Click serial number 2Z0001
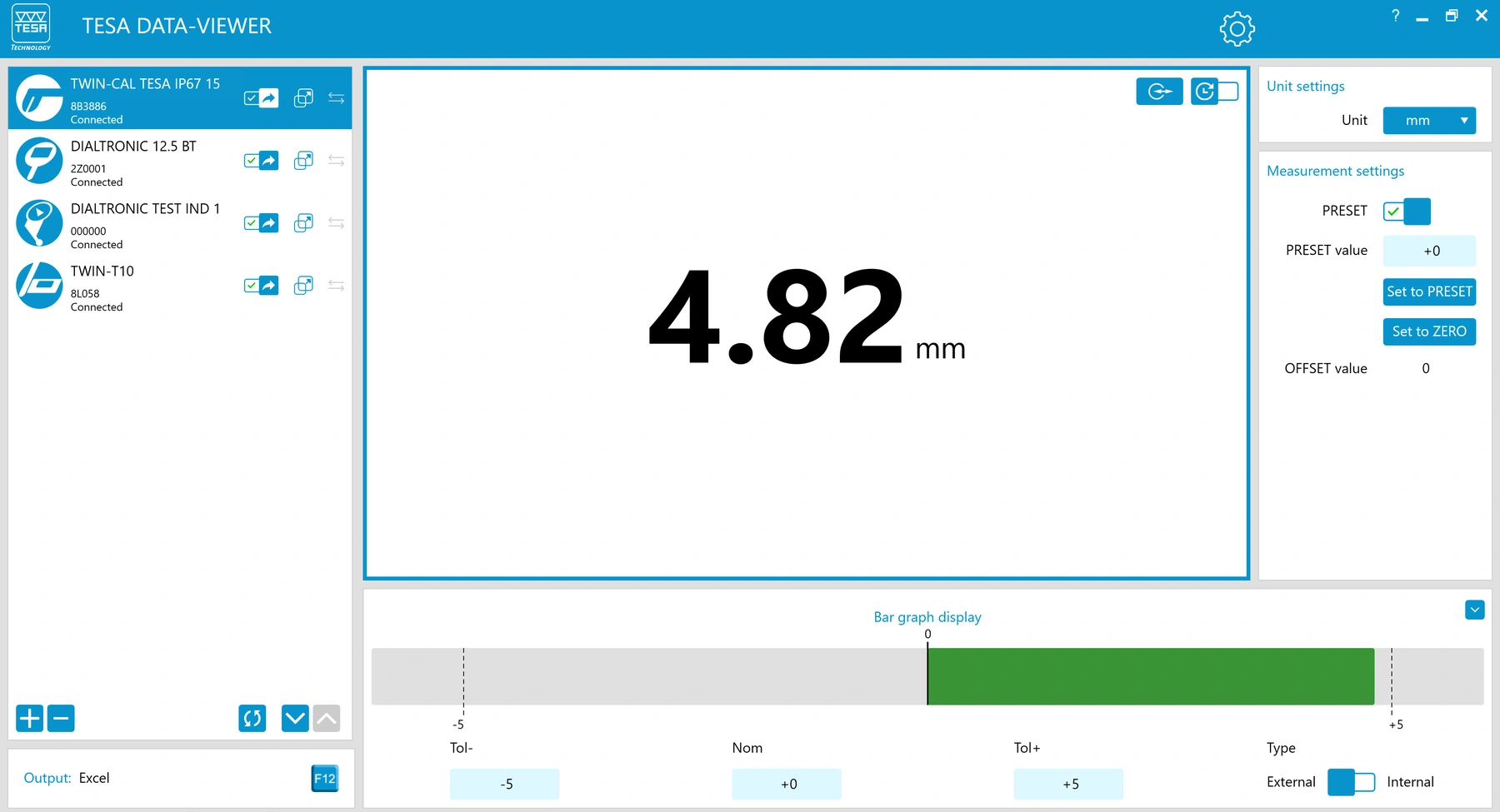Screen dimensions: 1500x812 click(x=88, y=169)
